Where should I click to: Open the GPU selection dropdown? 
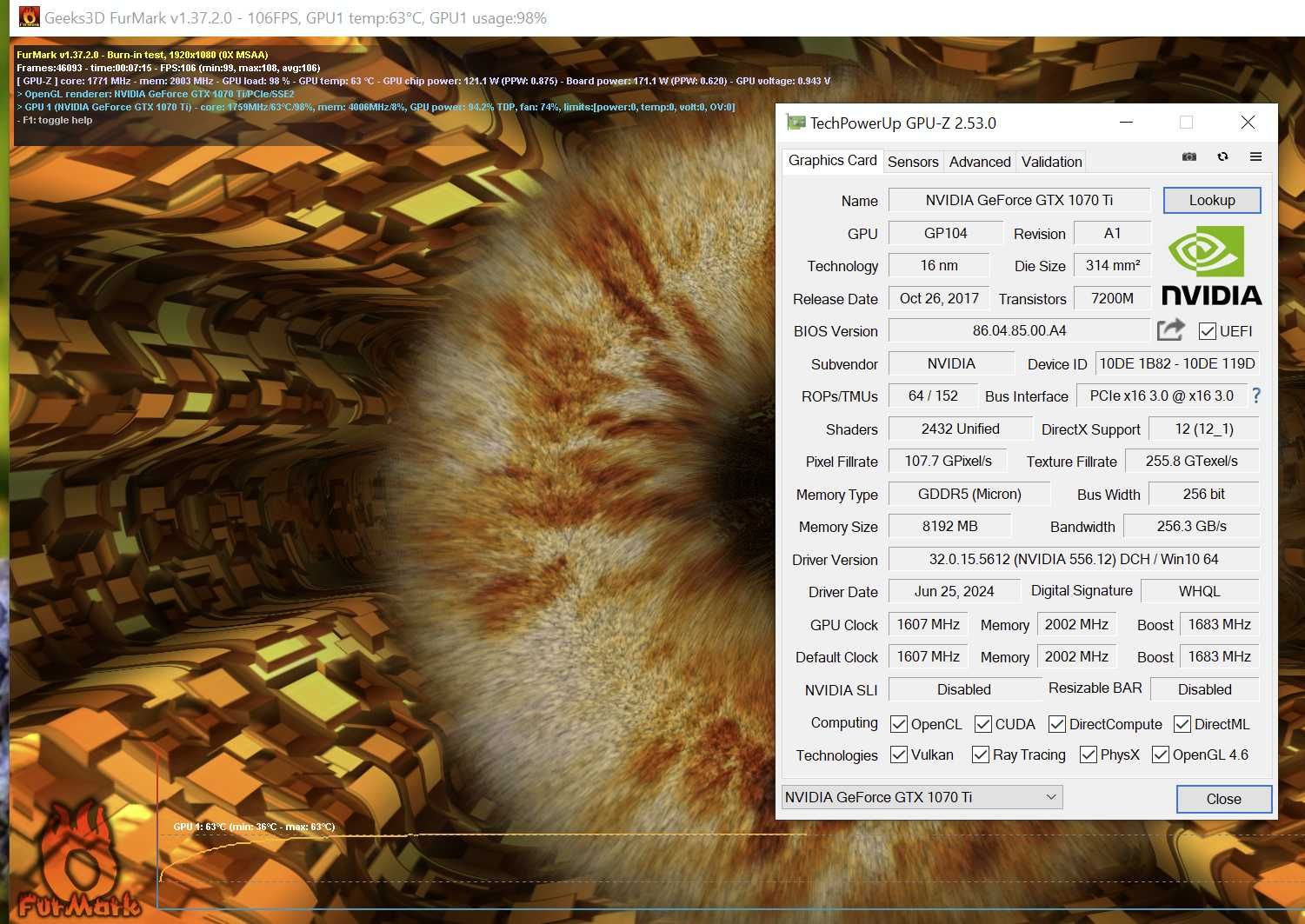tap(922, 797)
